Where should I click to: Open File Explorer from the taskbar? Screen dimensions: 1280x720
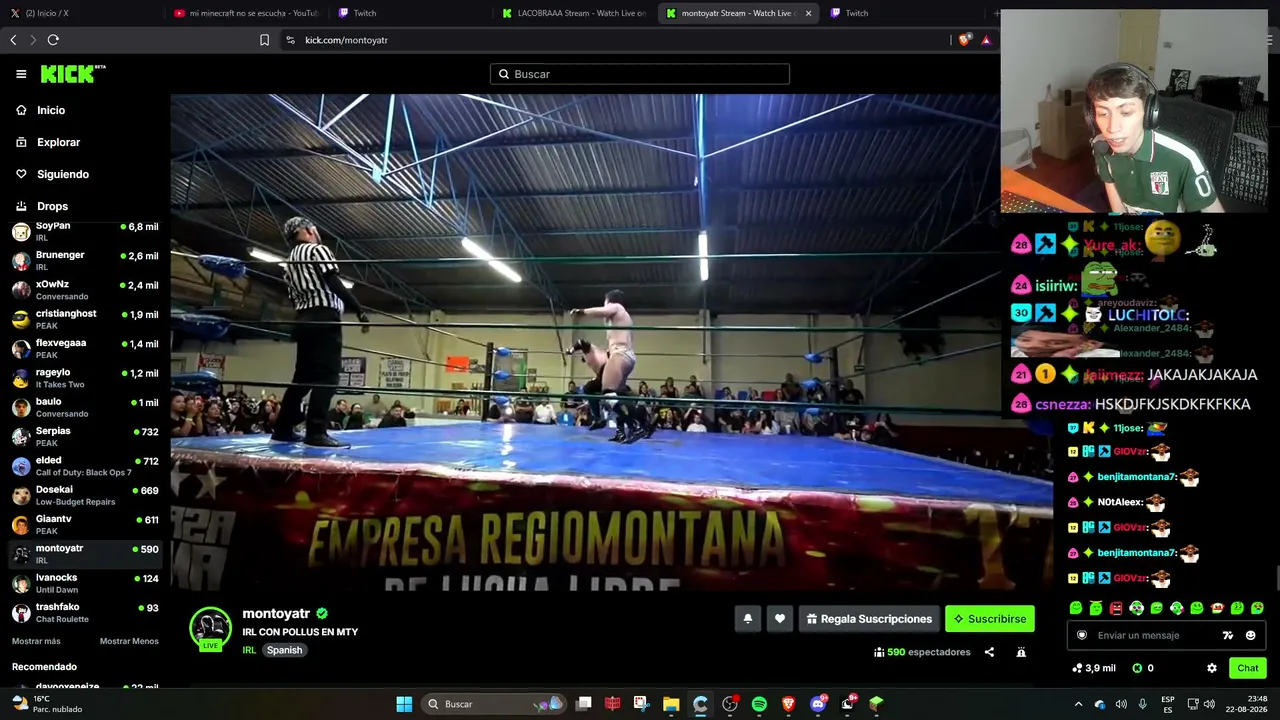pyautogui.click(x=671, y=704)
